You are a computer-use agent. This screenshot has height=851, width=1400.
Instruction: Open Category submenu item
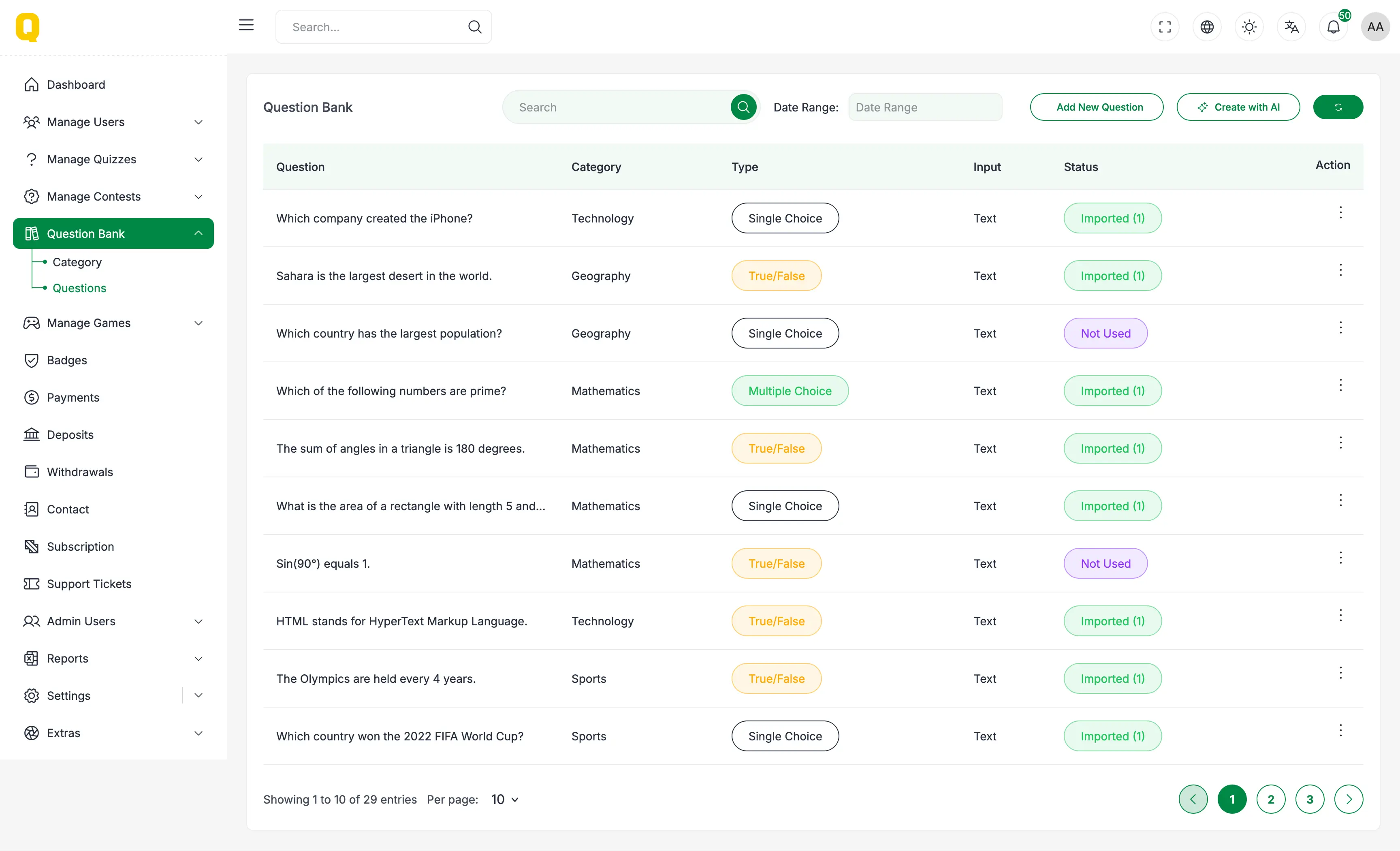[77, 262]
